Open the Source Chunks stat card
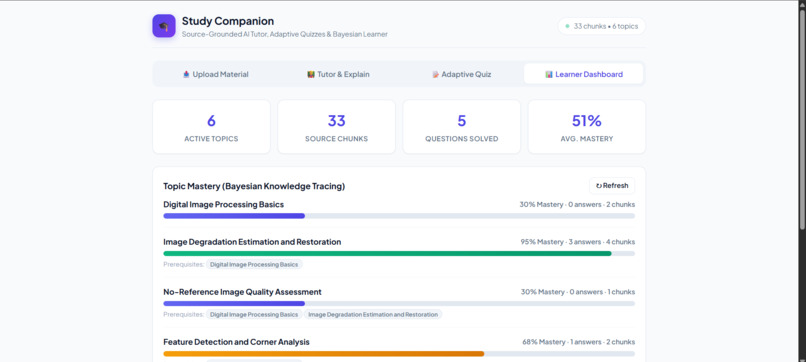The width and height of the screenshot is (806, 362). 337,127
